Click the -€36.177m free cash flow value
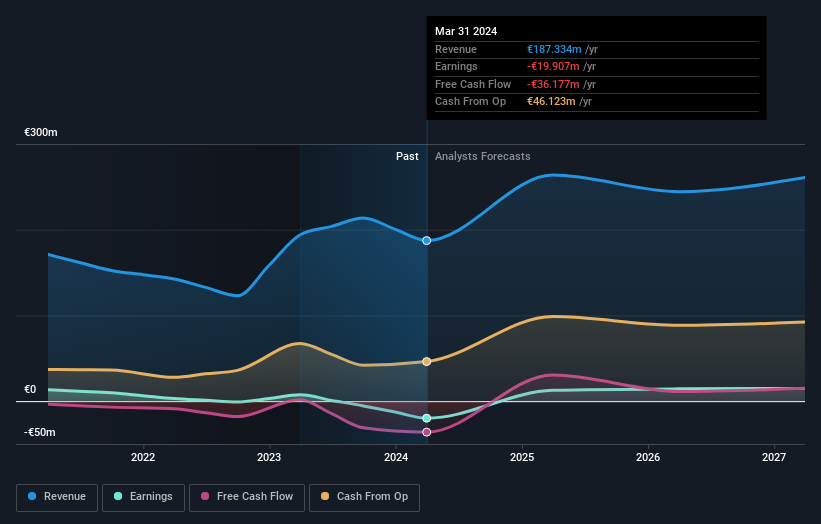Image resolution: width=821 pixels, height=524 pixels. coord(553,84)
